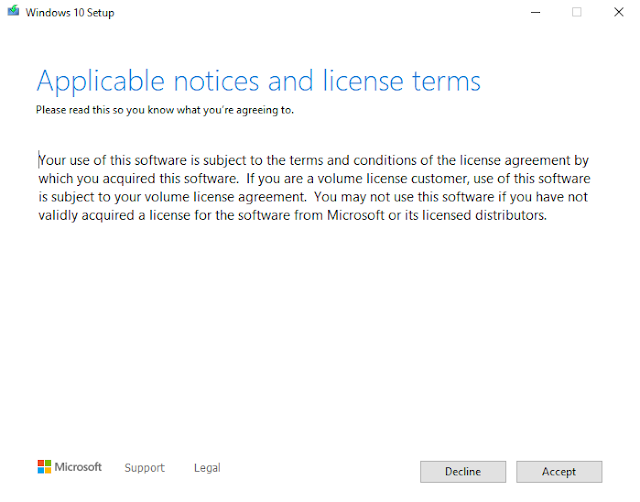Minimize the Windows 10 Setup window
This screenshot has width=640, height=502.
(x=536, y=12)
